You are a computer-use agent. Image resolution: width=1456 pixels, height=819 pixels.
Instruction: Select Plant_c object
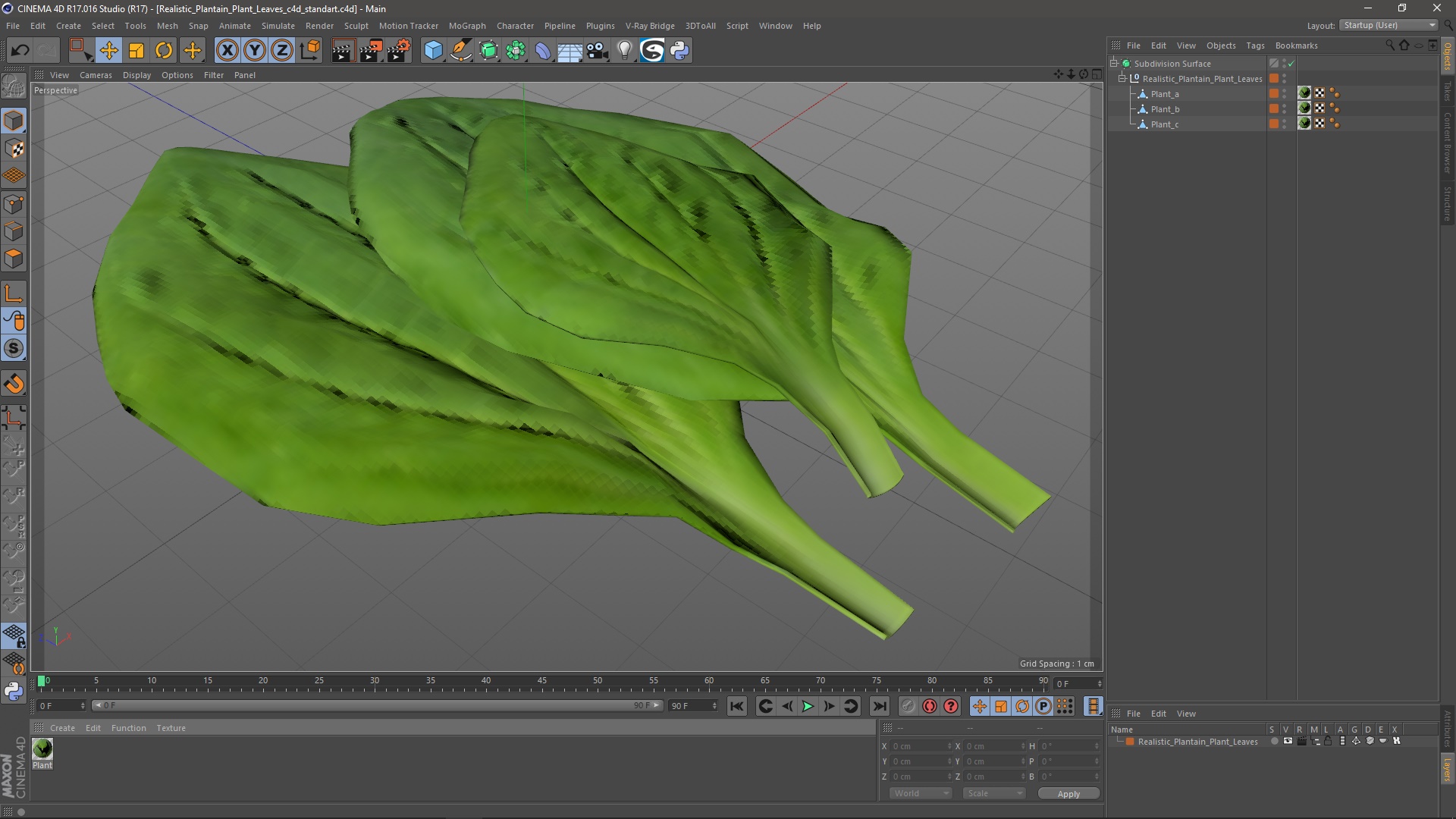1165,124
